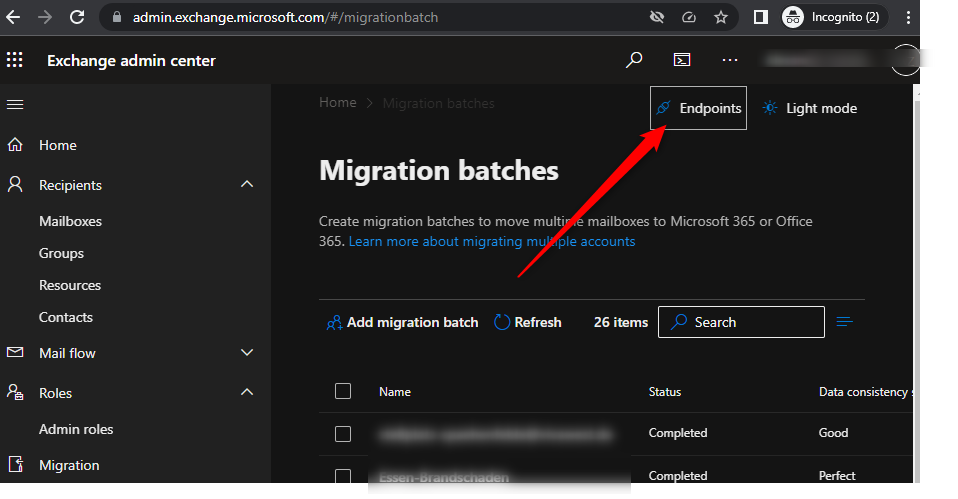Click the Home breadcrumb link
958x499 pixels.
pyautogui.click(x=337, y=103)
